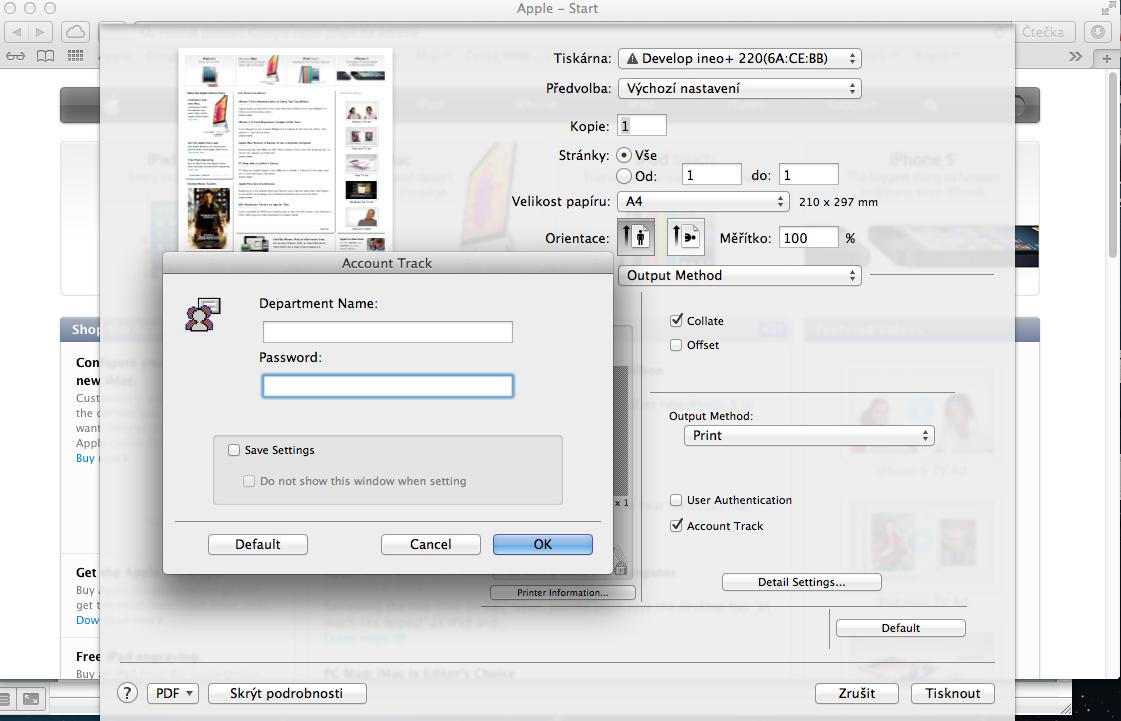Click Skrýt podrobnosti button
The image size is (1121, 721).
click(287, 693)
